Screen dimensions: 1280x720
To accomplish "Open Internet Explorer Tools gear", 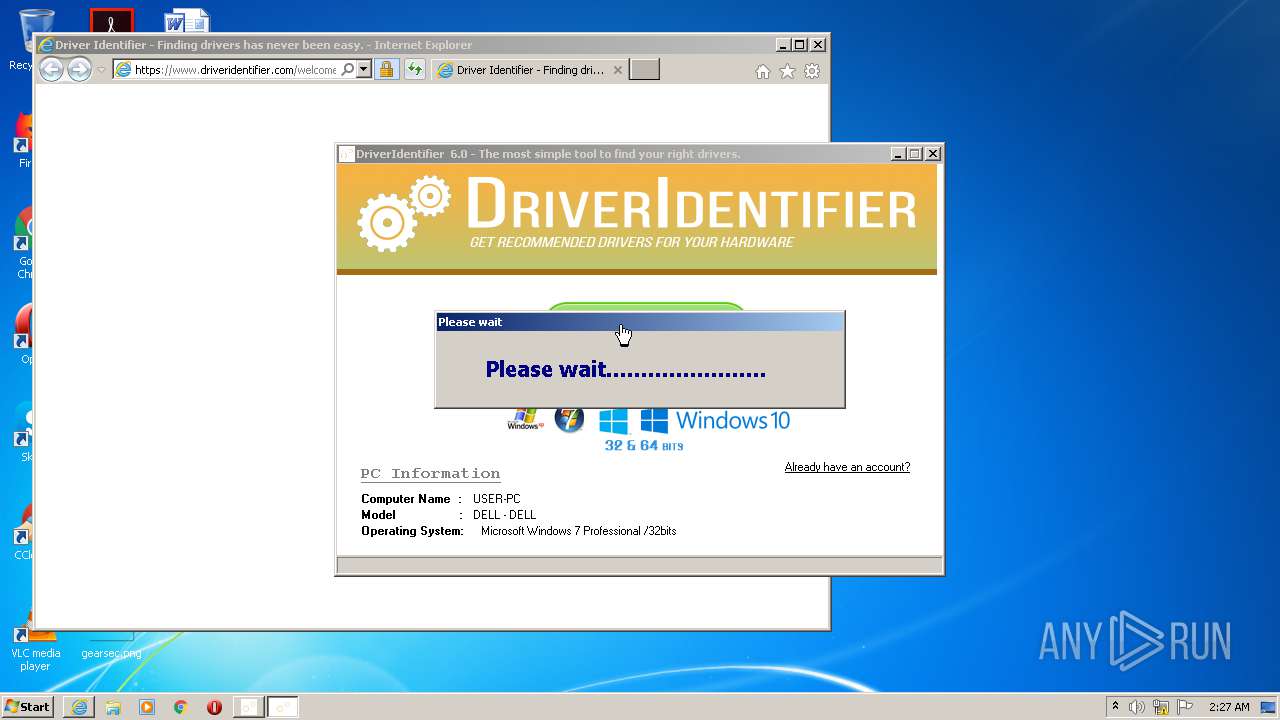I will (812, 71).
